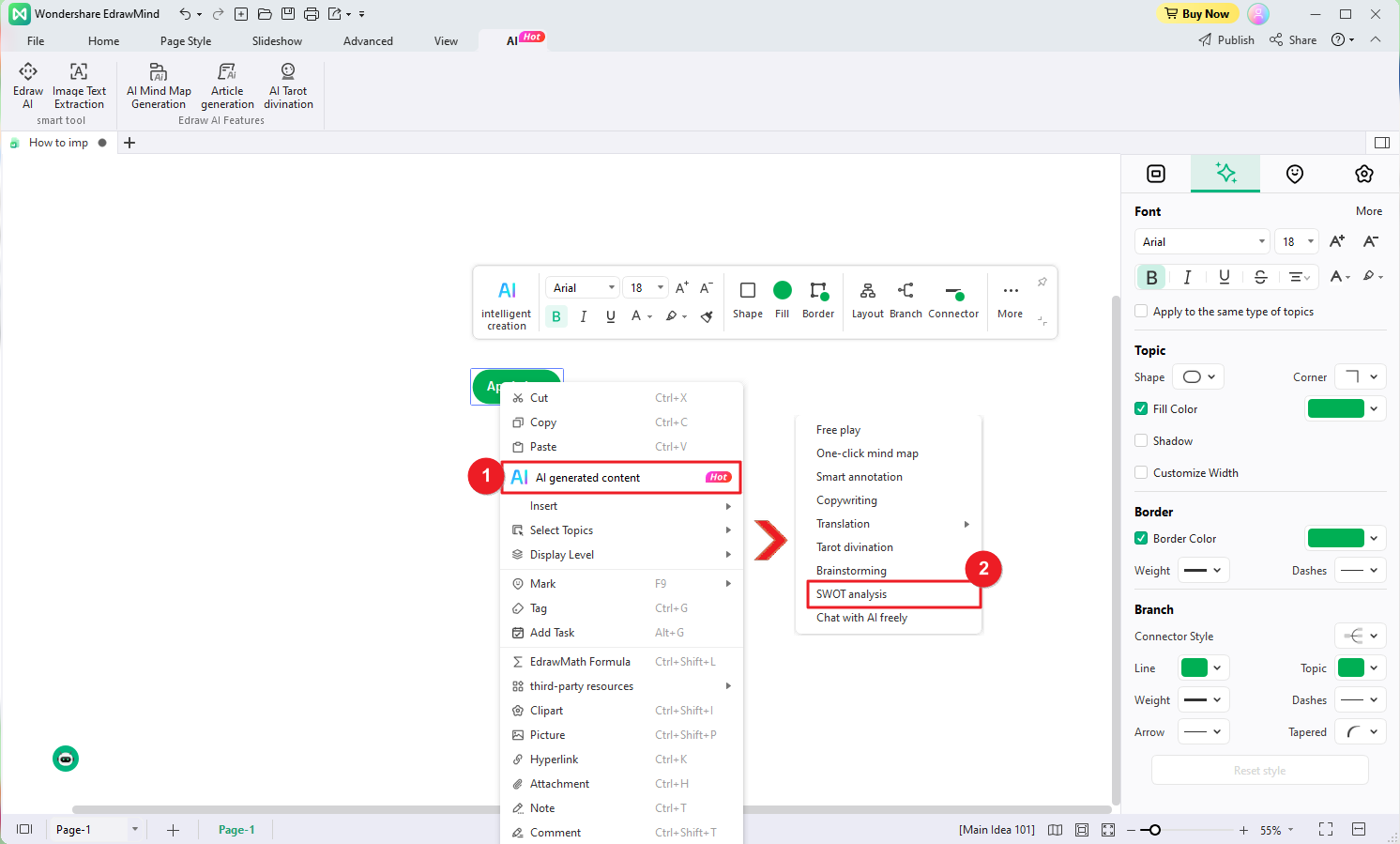Open Branch Arrow dropdown

click(1204, 732)
